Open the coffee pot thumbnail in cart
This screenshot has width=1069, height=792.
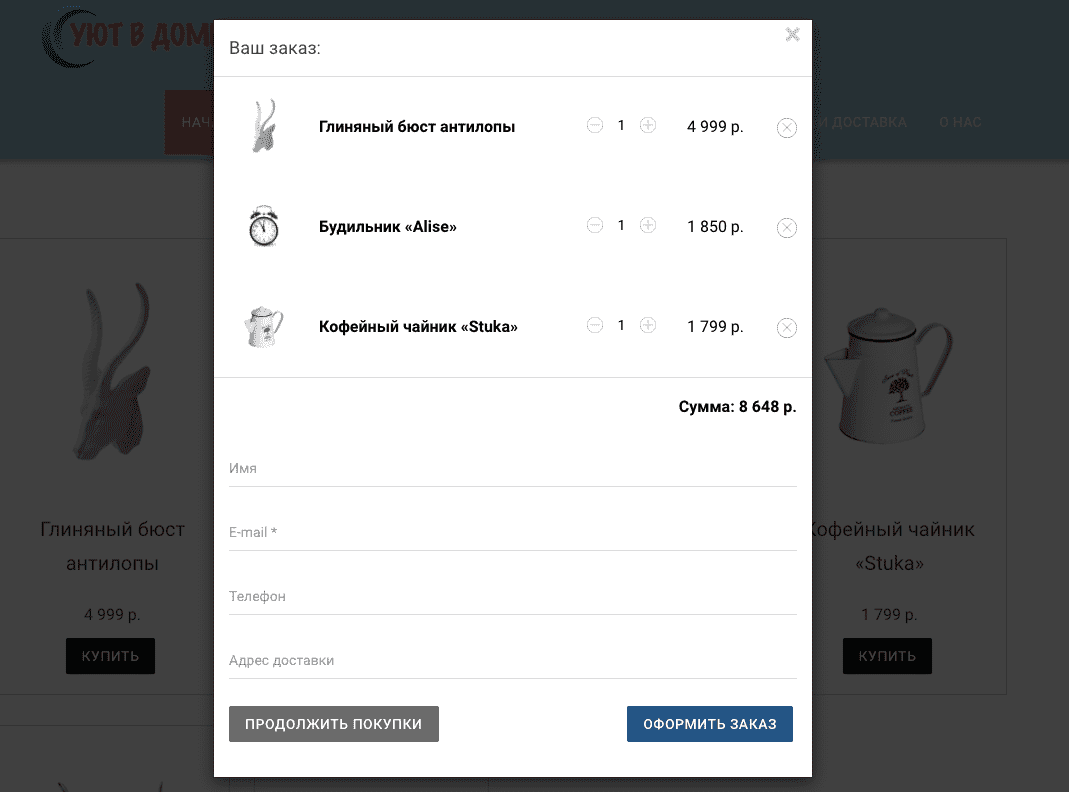264,326
